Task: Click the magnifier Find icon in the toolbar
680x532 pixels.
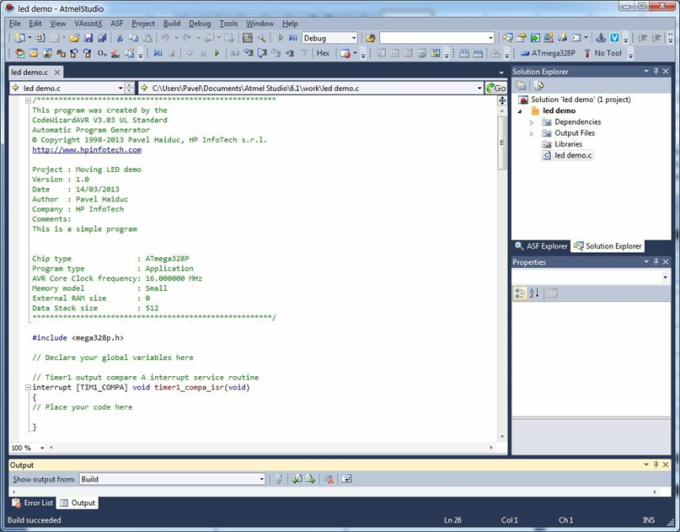Action: 262,38
